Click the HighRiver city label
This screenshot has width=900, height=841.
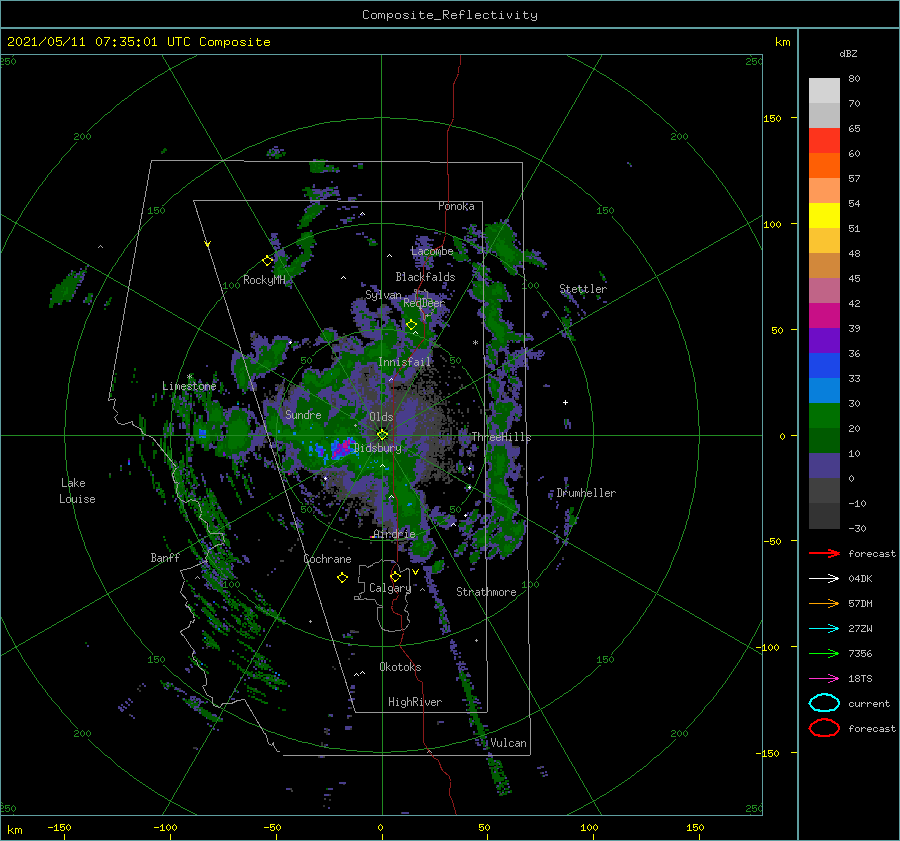pyautogui.click(x=415, y=702)
